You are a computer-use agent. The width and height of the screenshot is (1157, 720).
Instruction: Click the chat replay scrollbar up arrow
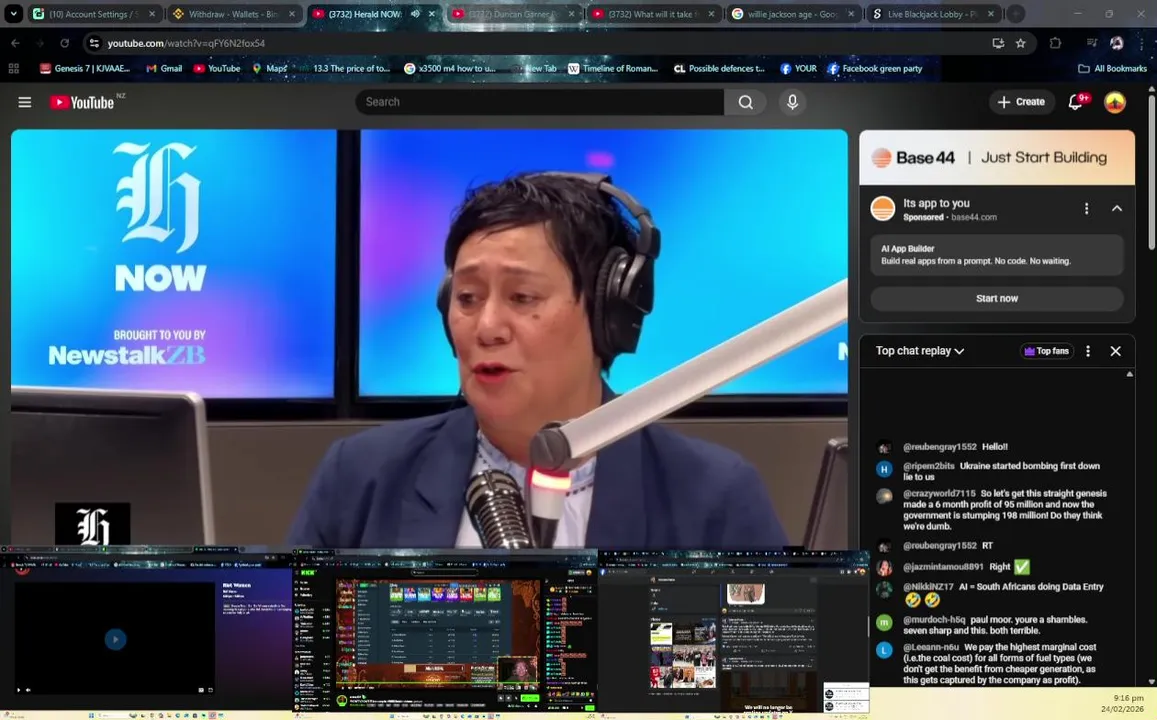[x=1130, y=375]
